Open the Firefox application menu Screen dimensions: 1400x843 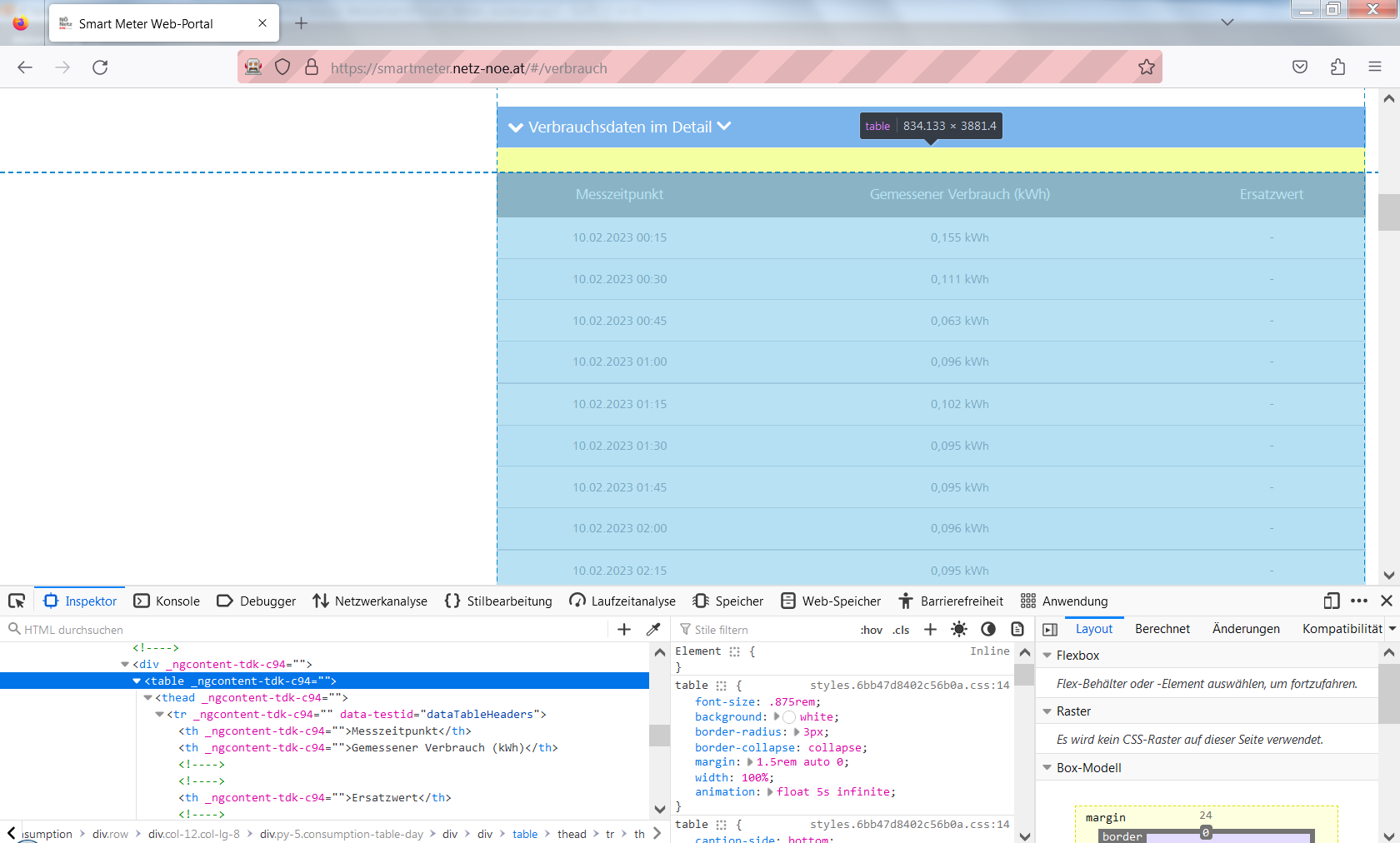1375,67
